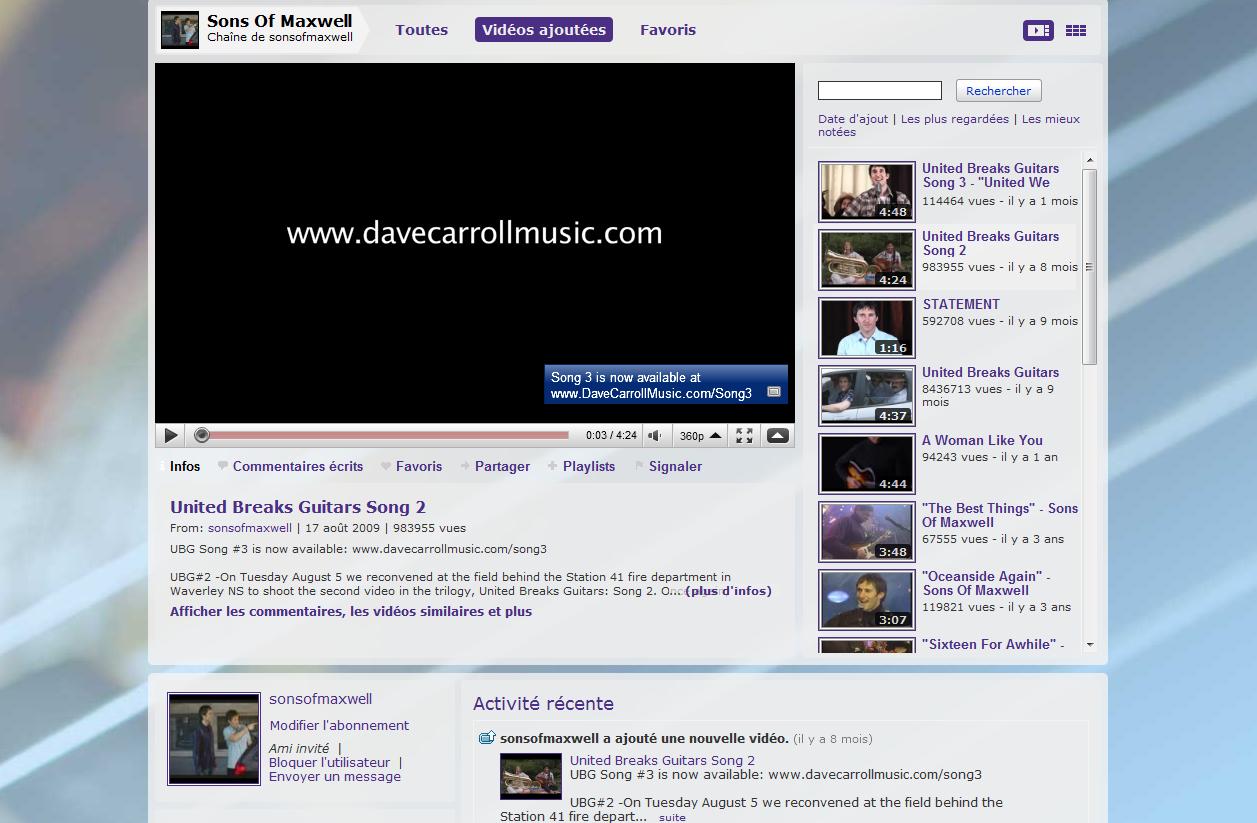1257x823 pixels.
Task: Click the recent activity video icon
Action: click(x=487, y=738)
